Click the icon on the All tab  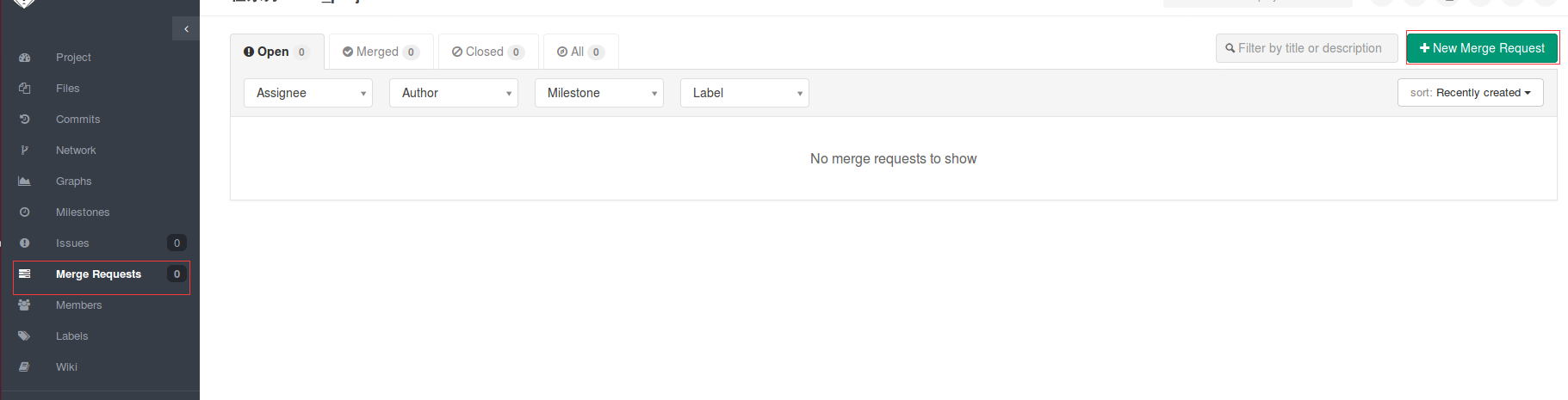[x=562, y=52]
